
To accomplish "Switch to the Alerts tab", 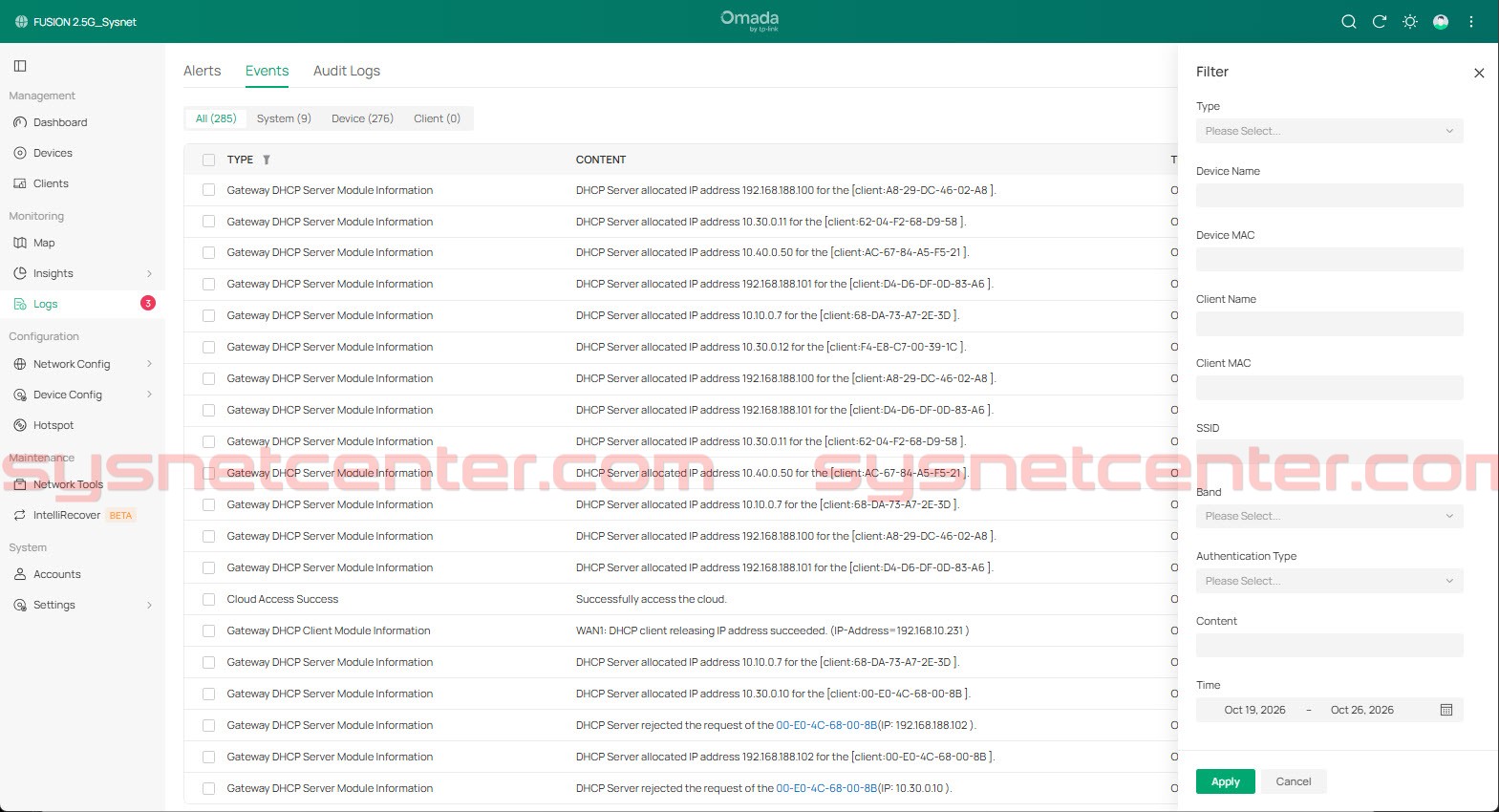I will point(202,71).
